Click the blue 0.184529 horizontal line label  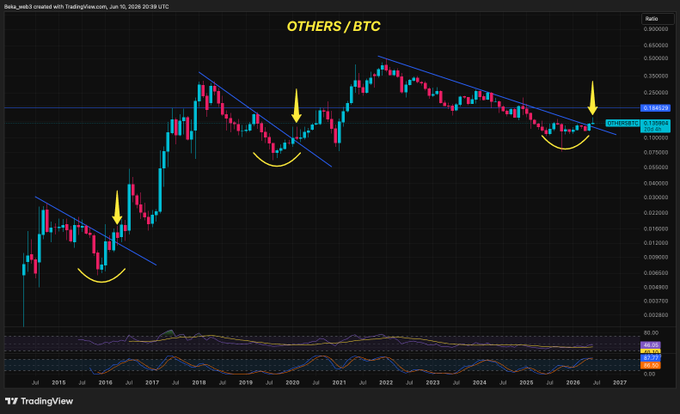[655, 108]
